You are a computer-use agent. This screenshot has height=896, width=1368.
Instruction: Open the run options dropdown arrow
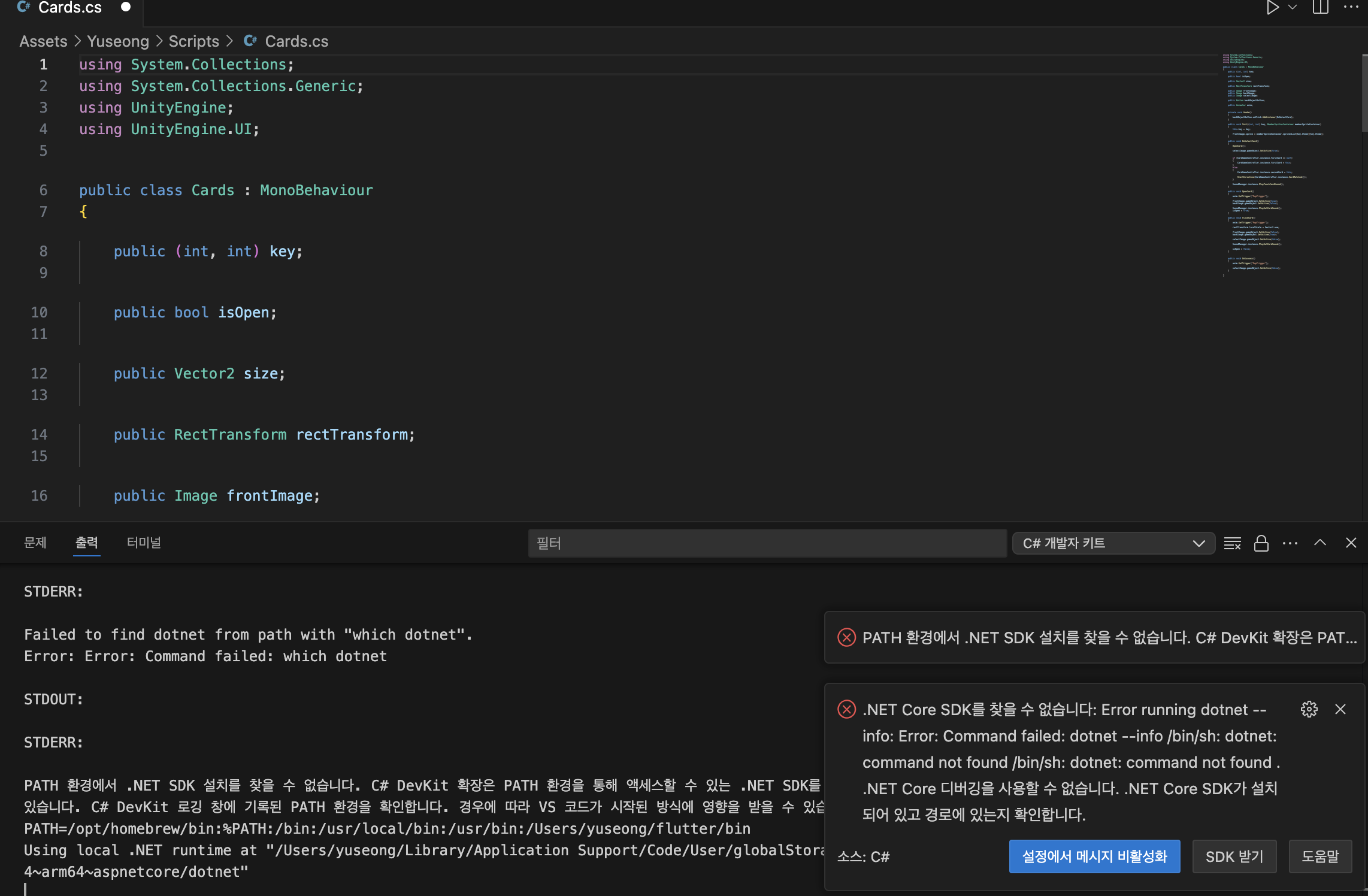point(1293,8)
